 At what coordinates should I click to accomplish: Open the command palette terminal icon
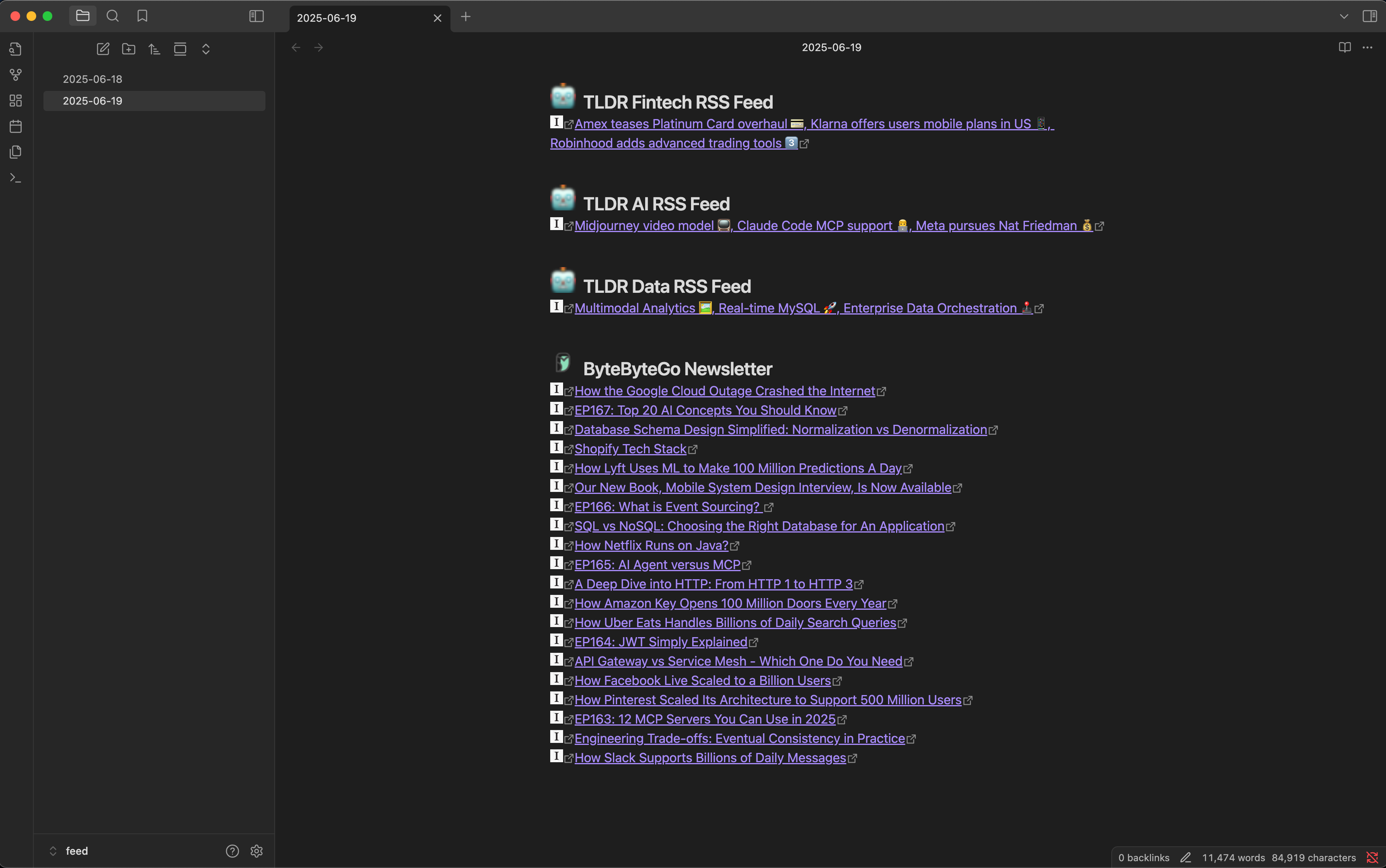16,178
